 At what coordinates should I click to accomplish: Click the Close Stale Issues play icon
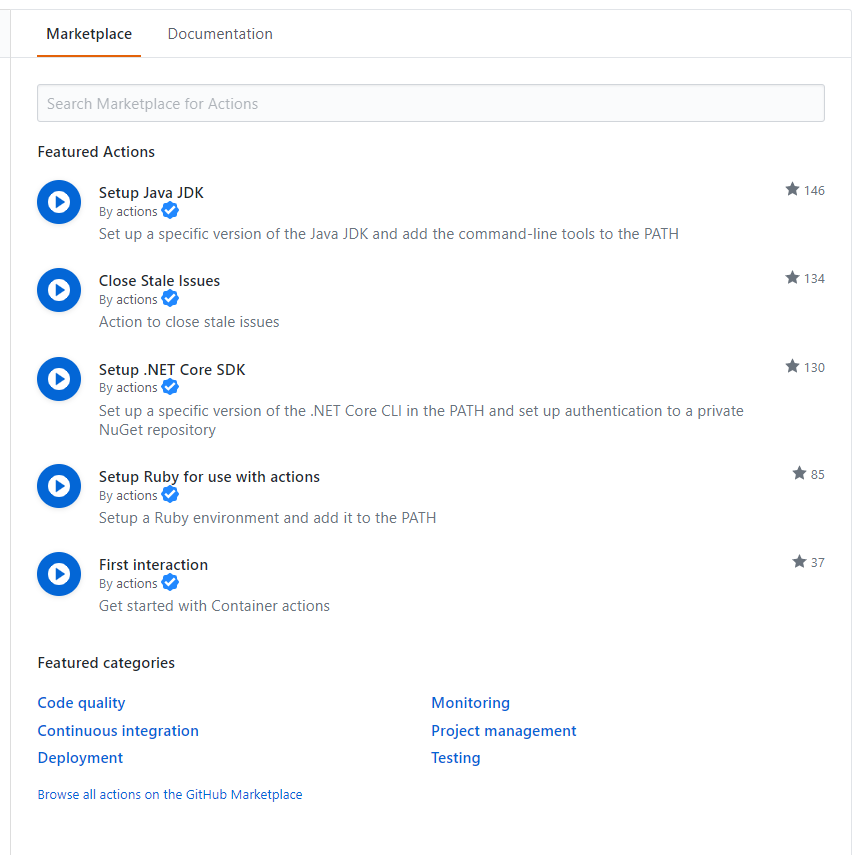coord(59,290)
